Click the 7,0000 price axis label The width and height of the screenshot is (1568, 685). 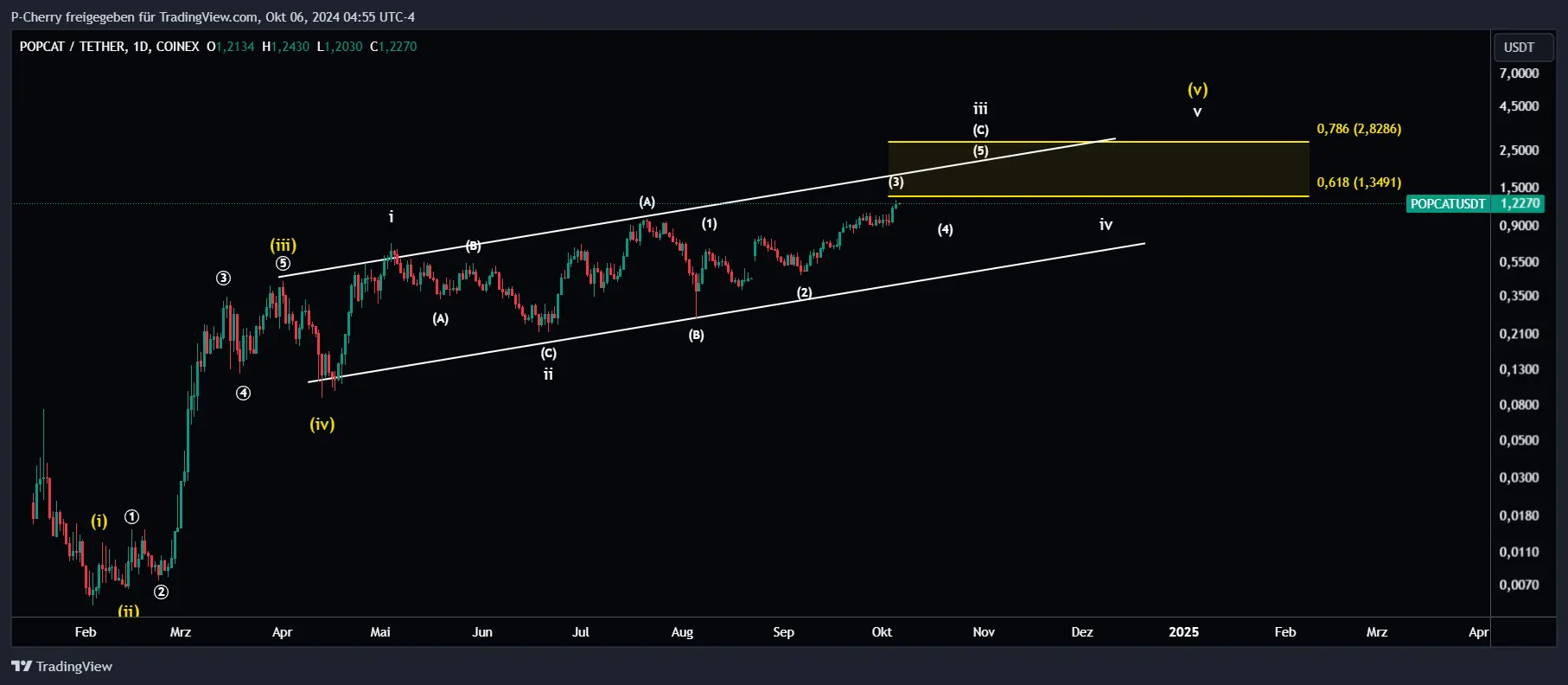tap(1519, 74)
